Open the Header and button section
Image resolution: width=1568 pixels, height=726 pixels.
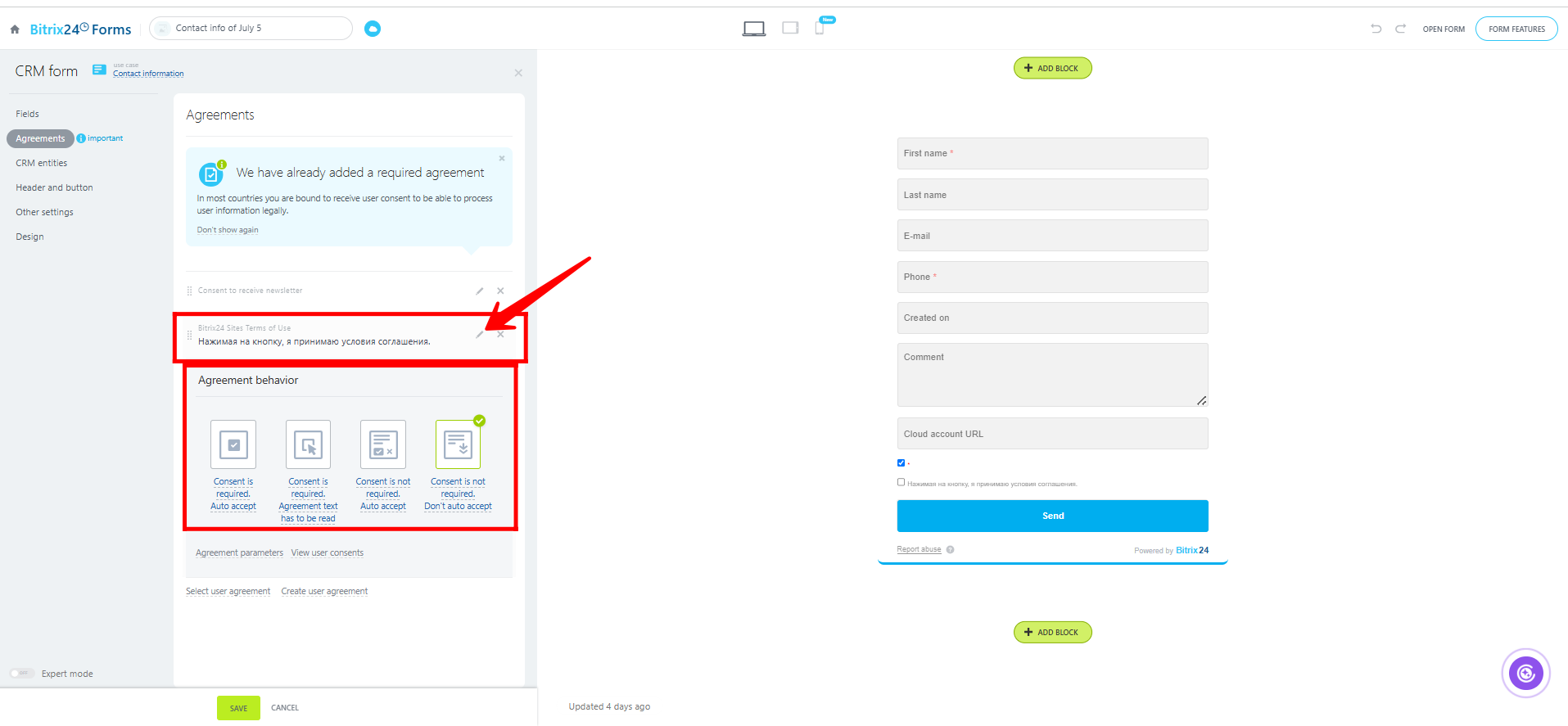[x=54, y=187]
